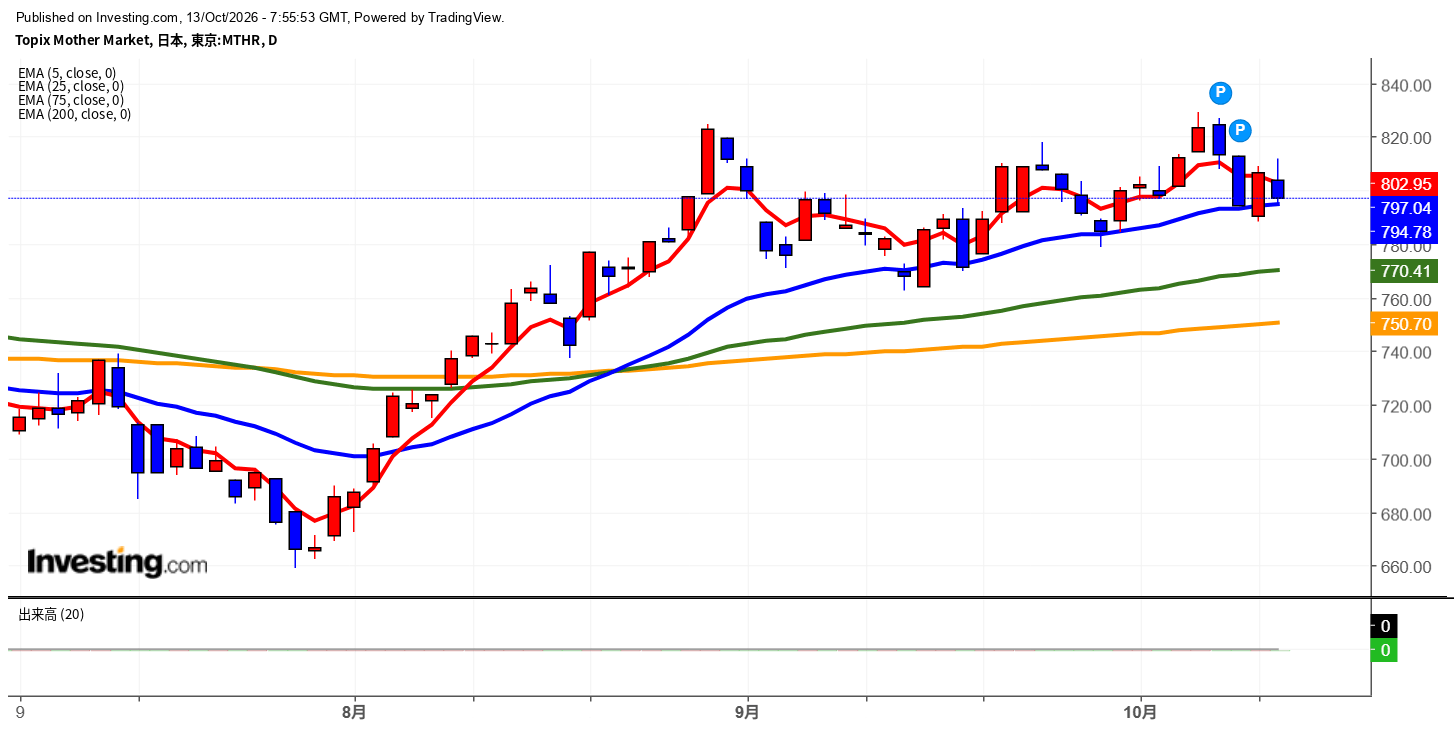This screenshot has width=1454, height=729.
Task: Click the green 0 volume value tag
Action: pyautogui.click(x=1385, y=651)
